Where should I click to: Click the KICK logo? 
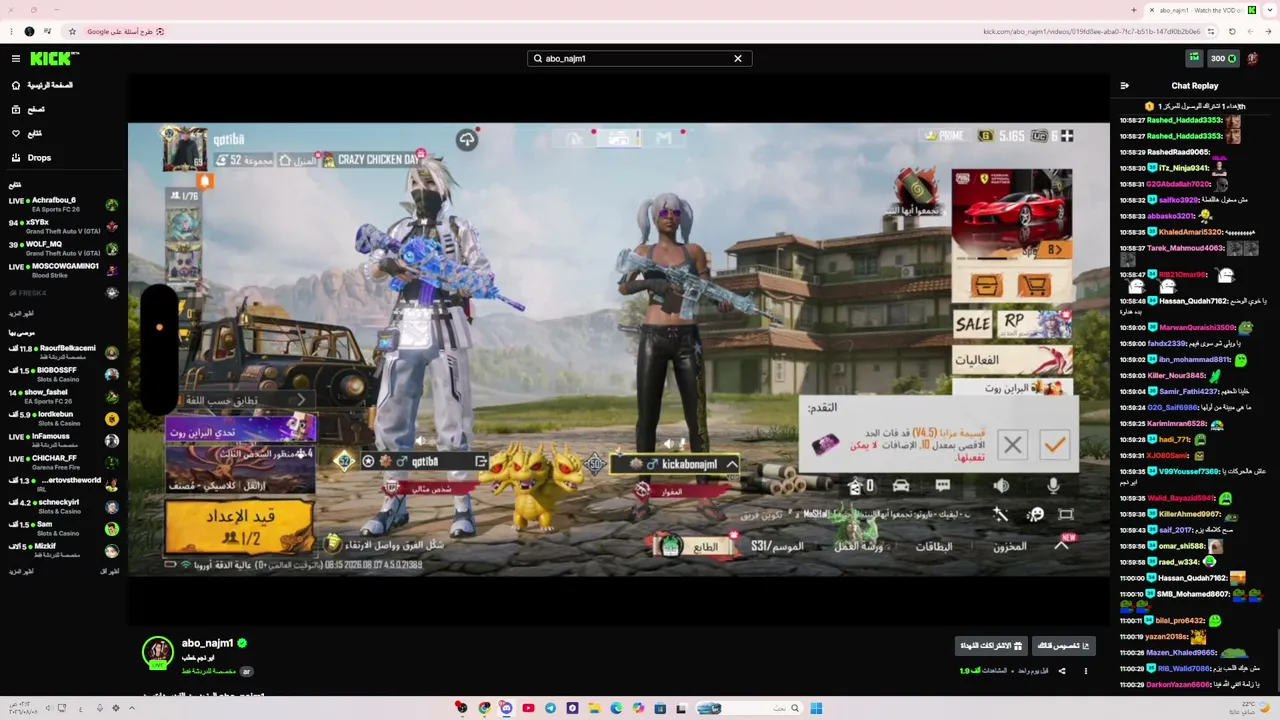tap(54, 59)
